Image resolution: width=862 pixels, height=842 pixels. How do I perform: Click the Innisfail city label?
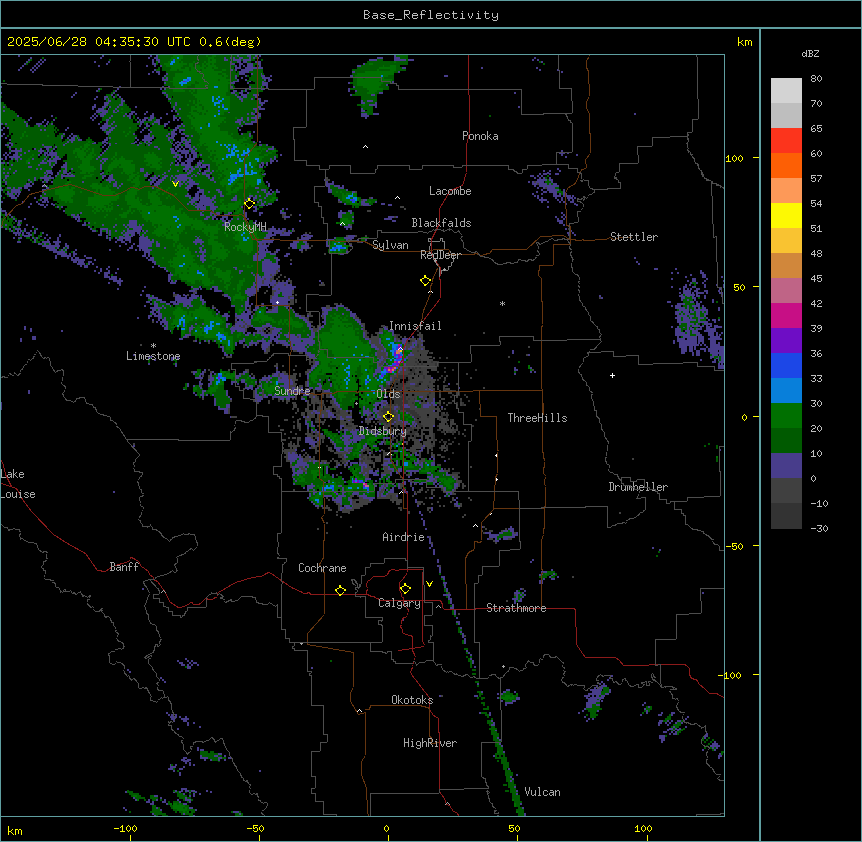(415, 326)
